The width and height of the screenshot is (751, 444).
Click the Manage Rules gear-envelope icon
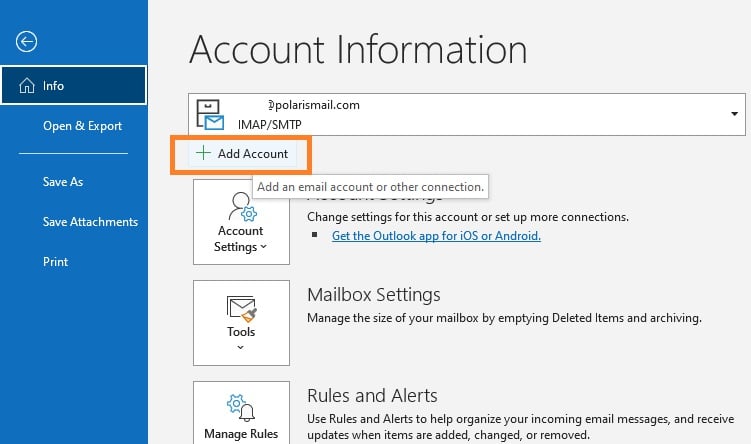(x=241, y=406)
